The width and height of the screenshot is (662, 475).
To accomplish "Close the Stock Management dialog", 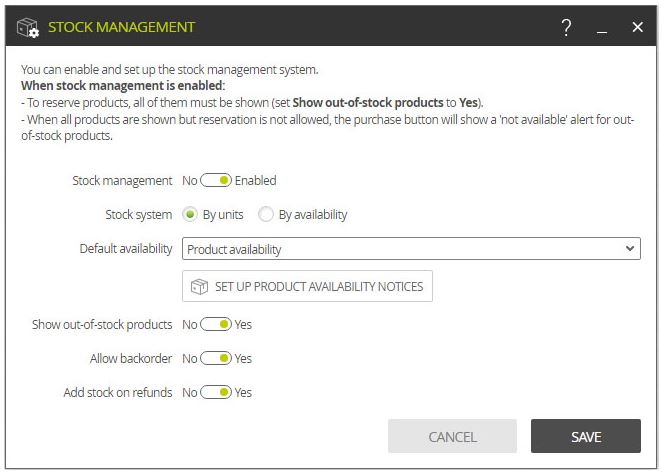I will pos(638,27).
